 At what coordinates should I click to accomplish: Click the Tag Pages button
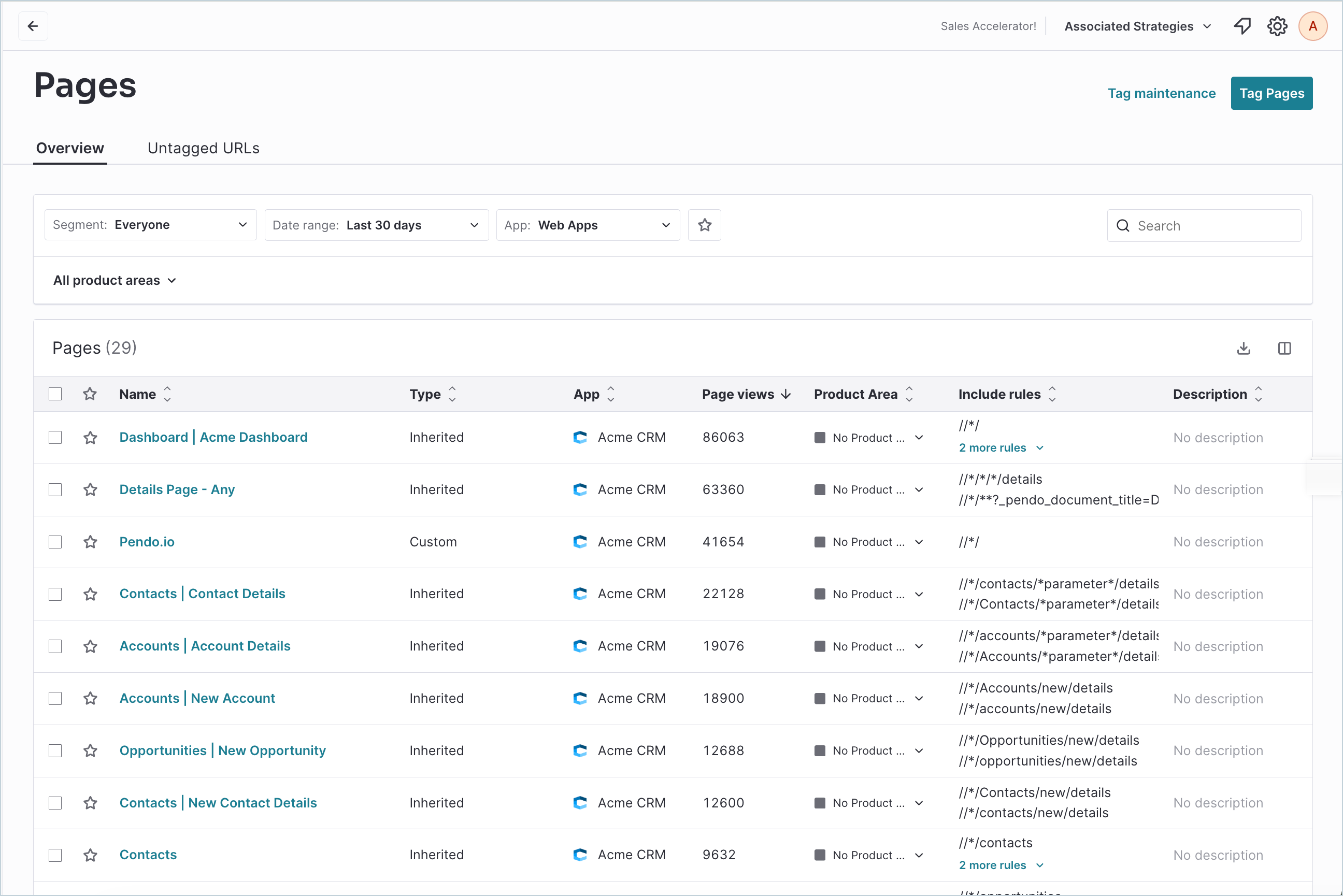1271,93
